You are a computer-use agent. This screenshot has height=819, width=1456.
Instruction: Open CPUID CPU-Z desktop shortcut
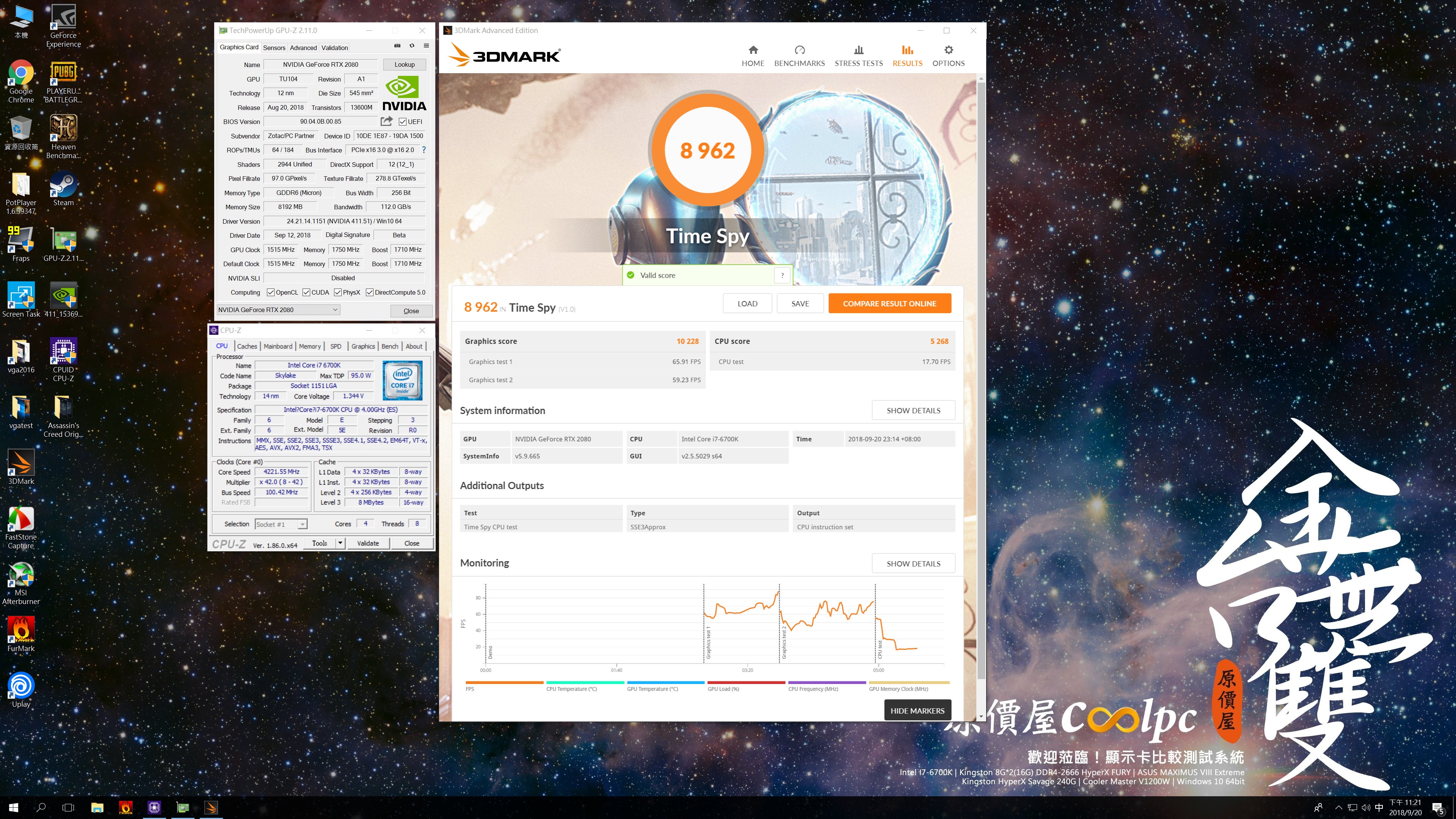tap(63, 360)
